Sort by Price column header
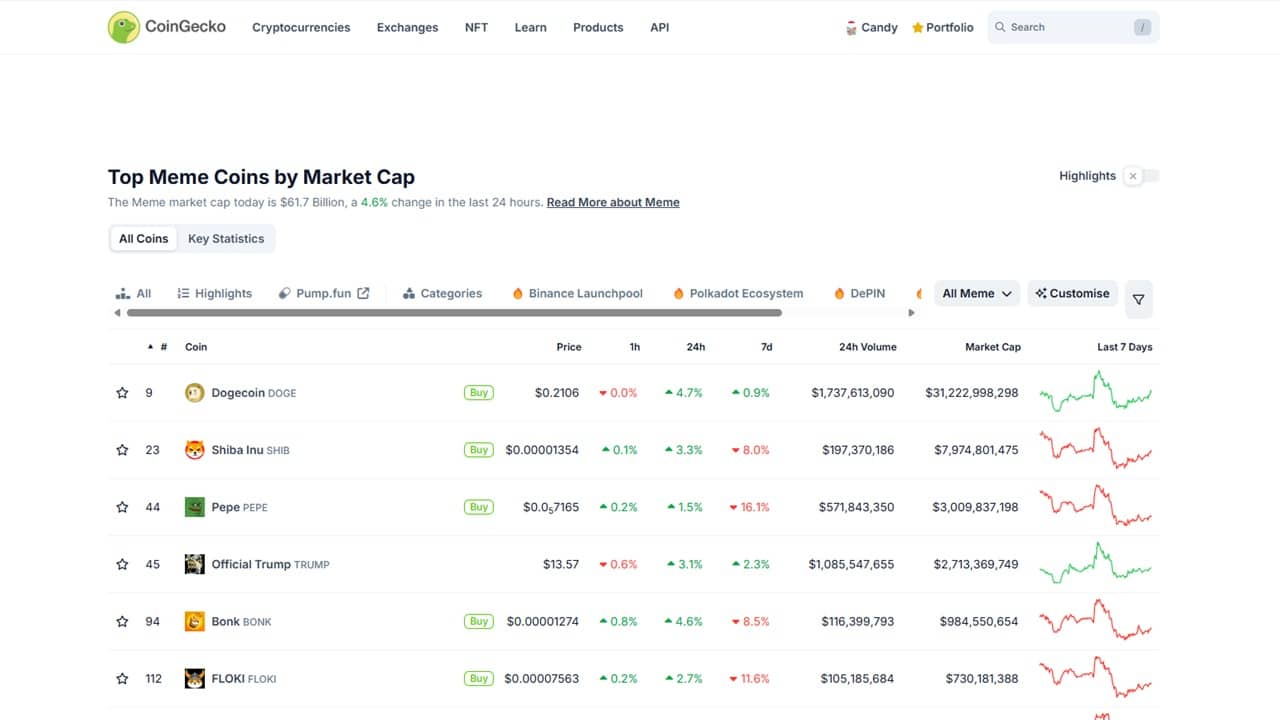This screenshot has width=1280, height=720. click(x=569, y=347)
